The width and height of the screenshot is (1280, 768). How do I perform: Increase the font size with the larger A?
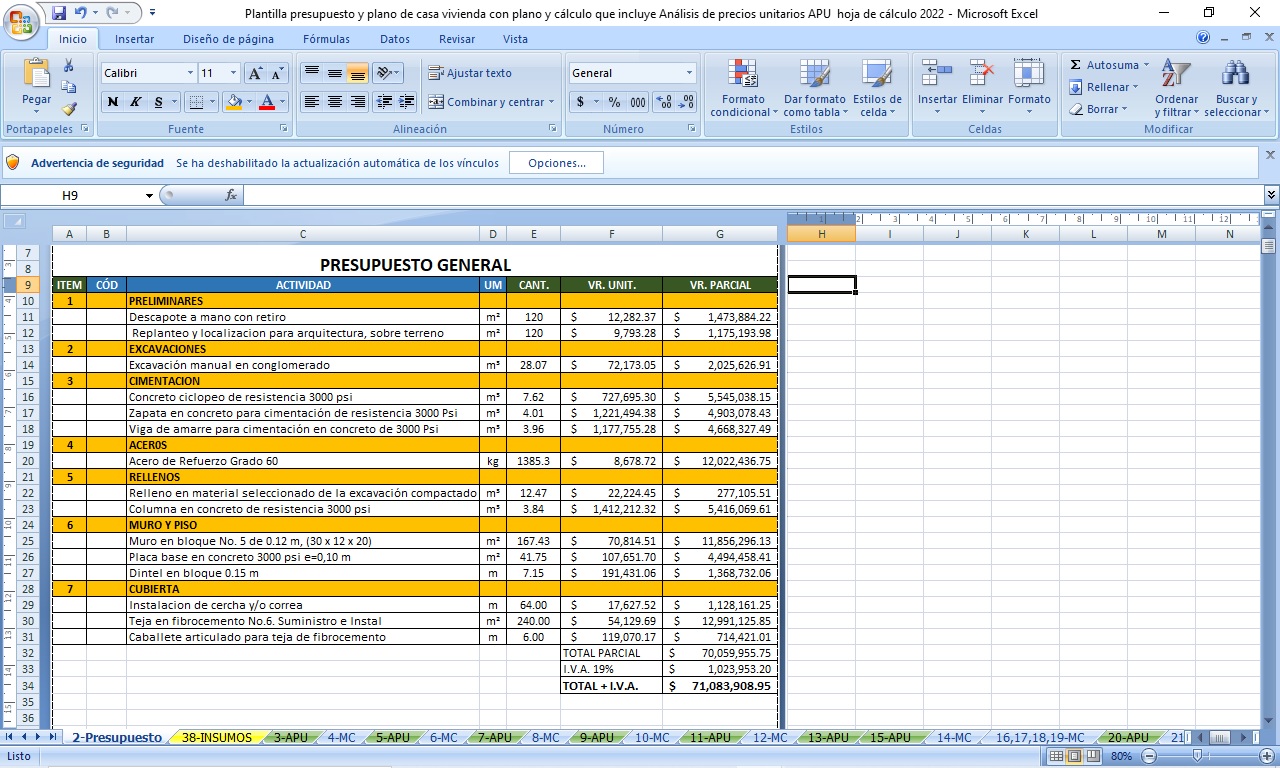pyautogui.click(x=255, y=73)
